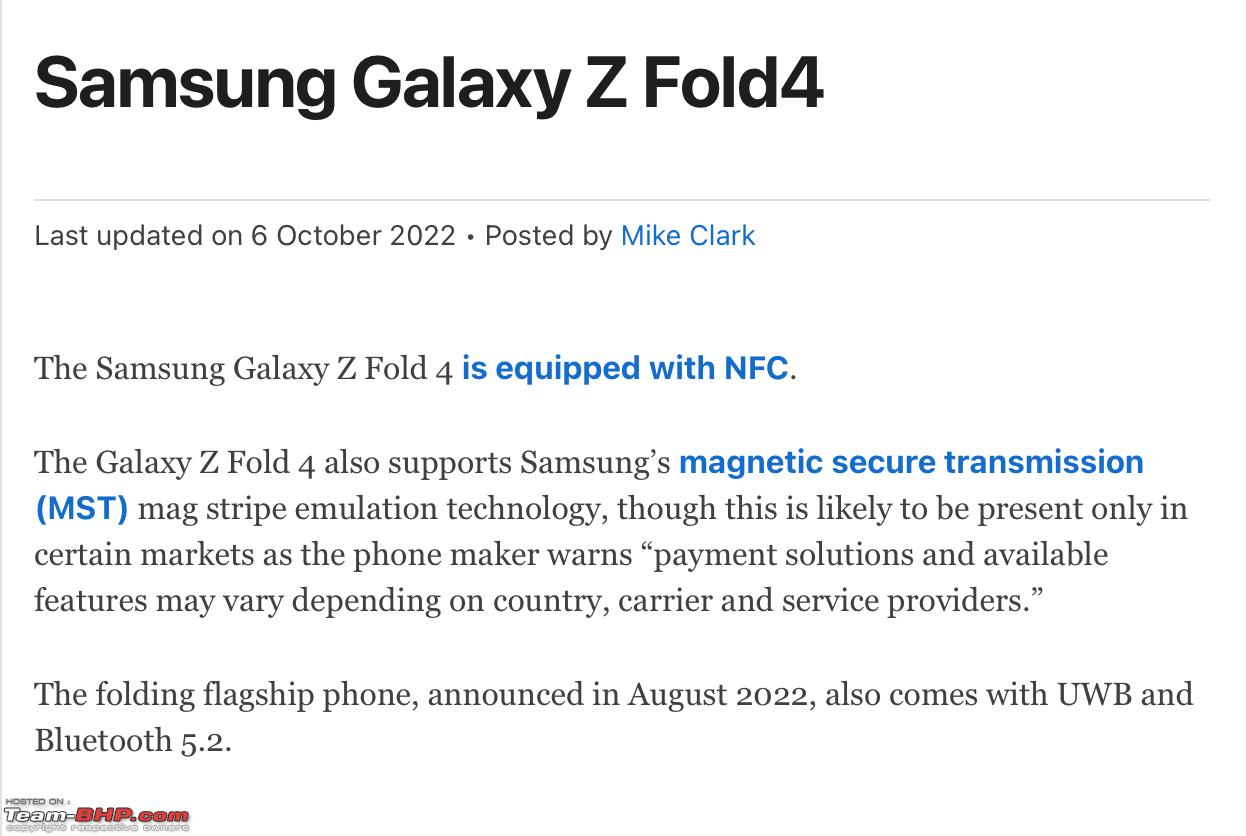1246x836 pixels.
Task: Click 'The Galaxy Z Fold 4 also supports' text
Action: point(273,463)
